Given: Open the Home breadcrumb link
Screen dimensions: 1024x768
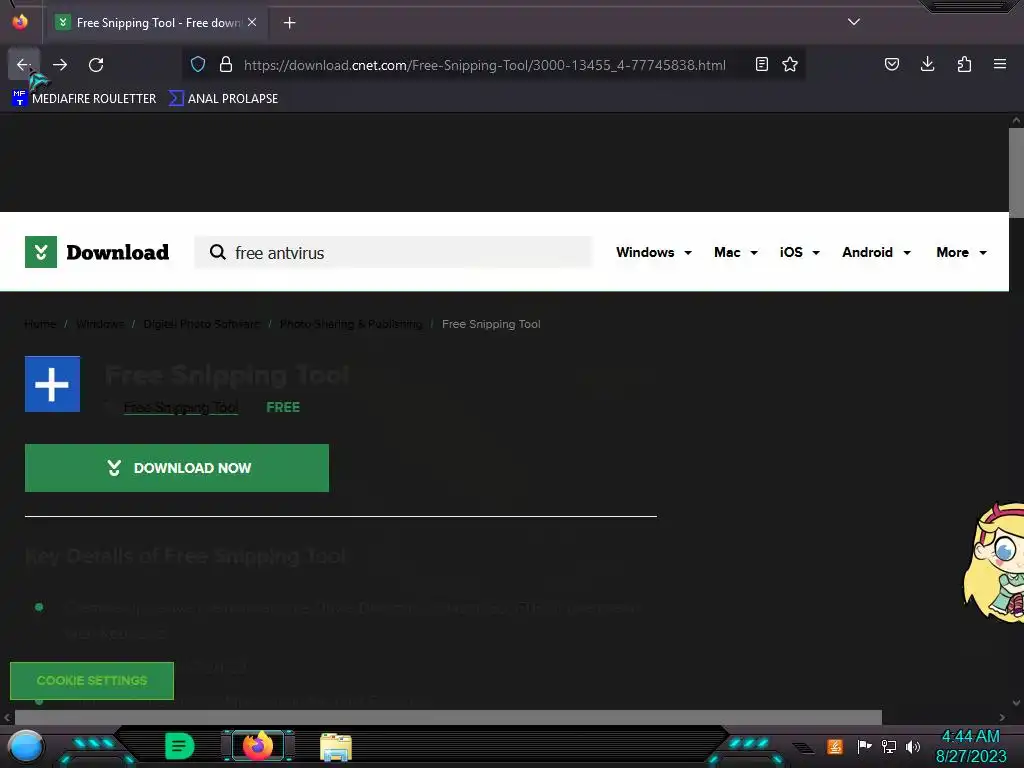Looking at the screenshot, I should click(x=40, y=324).
